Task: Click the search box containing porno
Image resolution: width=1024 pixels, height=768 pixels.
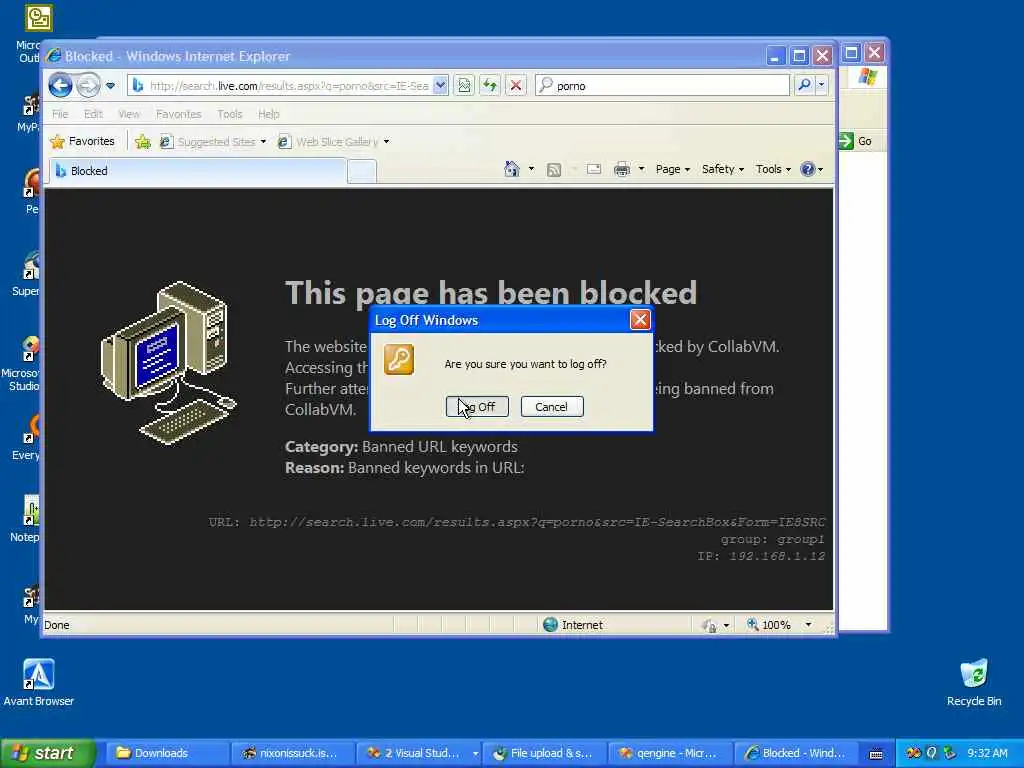Action: coord(662,86)
